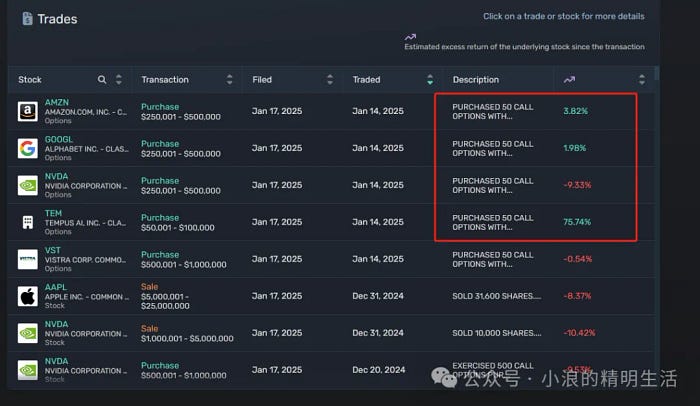Select 75.74% return value for TEM

click(x=577, y=222)
